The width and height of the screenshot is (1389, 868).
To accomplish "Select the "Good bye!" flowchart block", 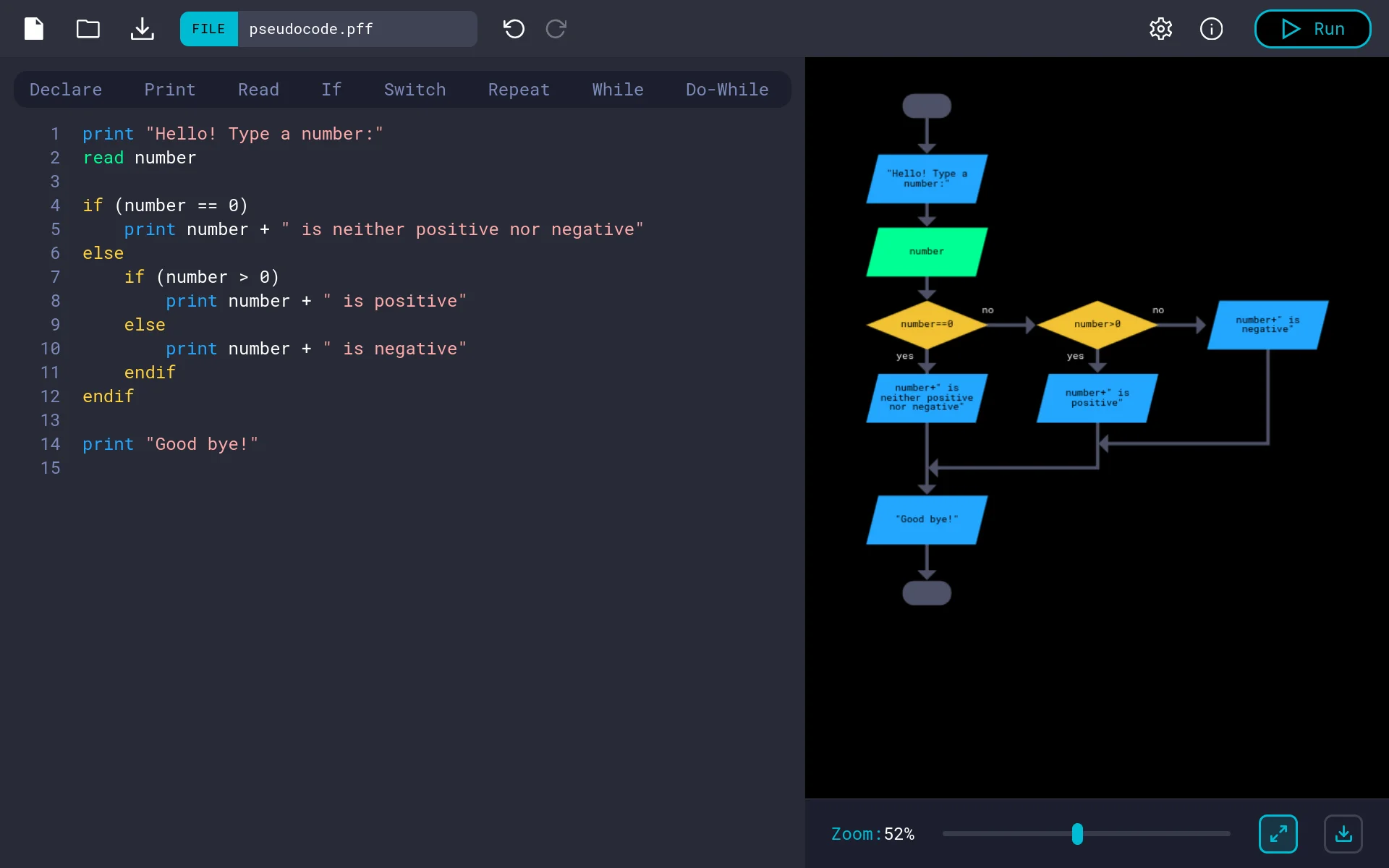I will (927, 519).
